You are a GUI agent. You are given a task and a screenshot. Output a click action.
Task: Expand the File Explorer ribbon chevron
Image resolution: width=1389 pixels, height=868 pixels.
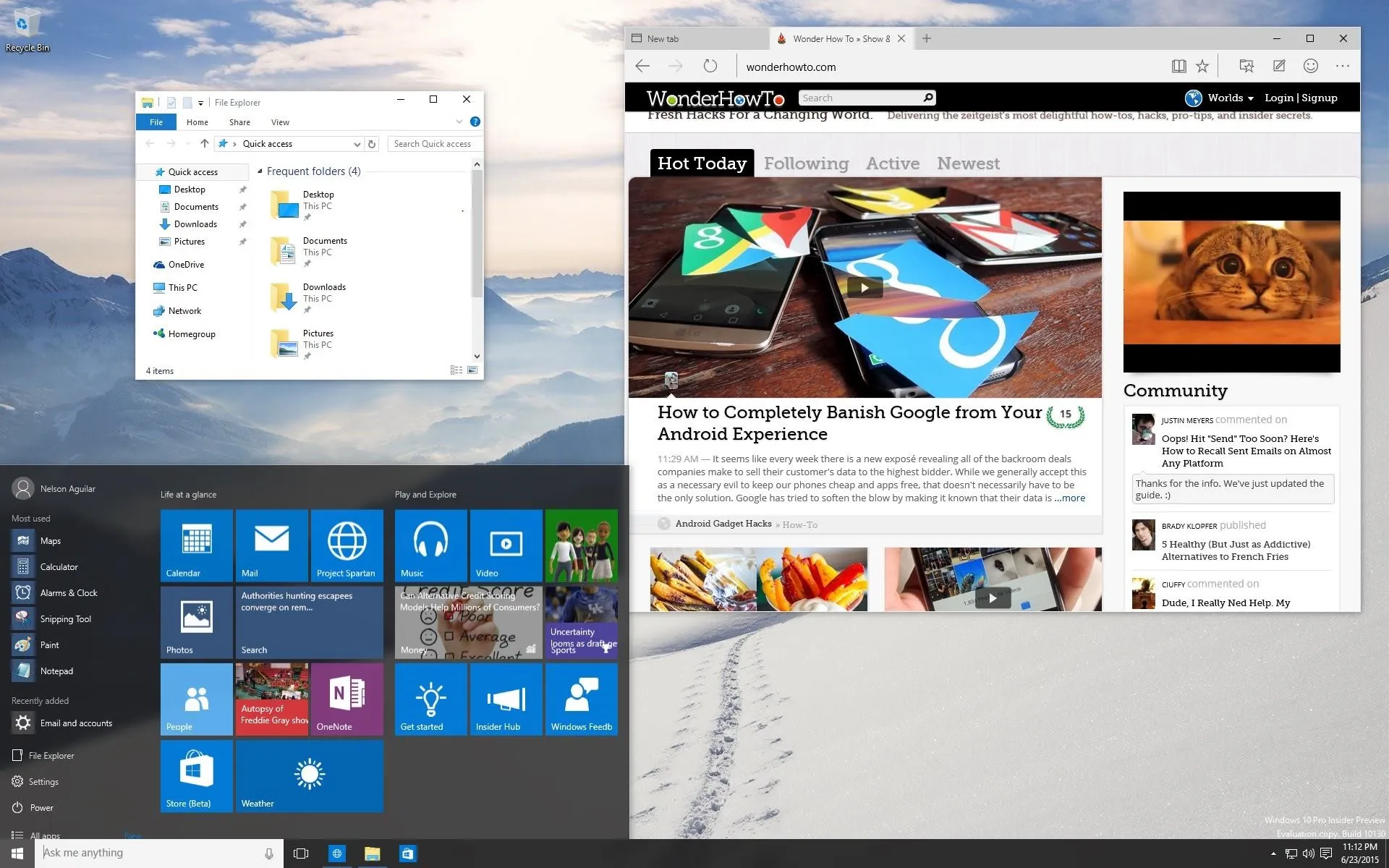point(459,122)
